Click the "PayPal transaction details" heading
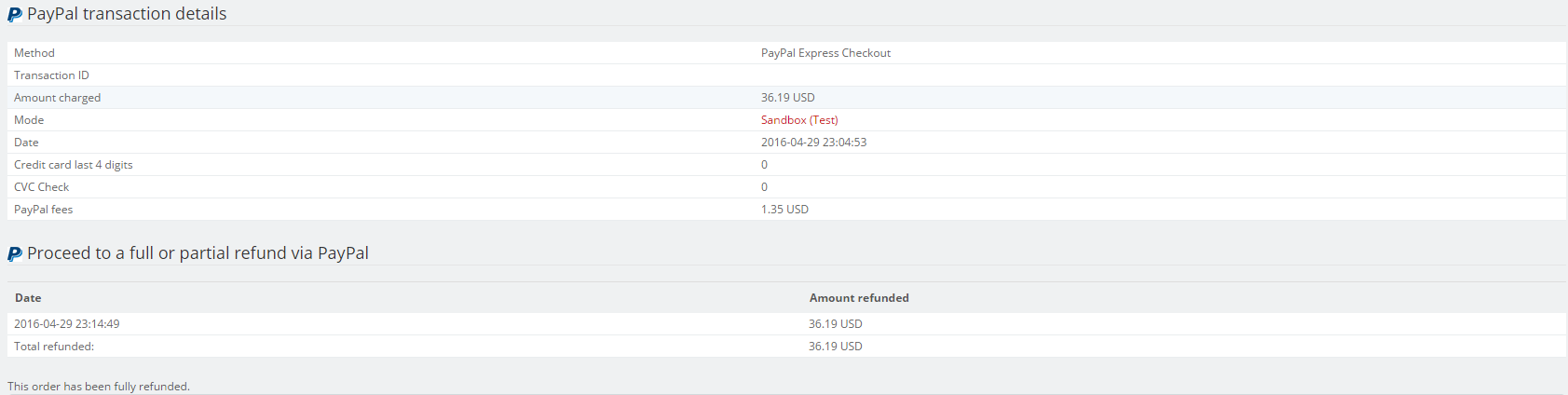This screenshot has height=395, width=1568. [127, 14]
